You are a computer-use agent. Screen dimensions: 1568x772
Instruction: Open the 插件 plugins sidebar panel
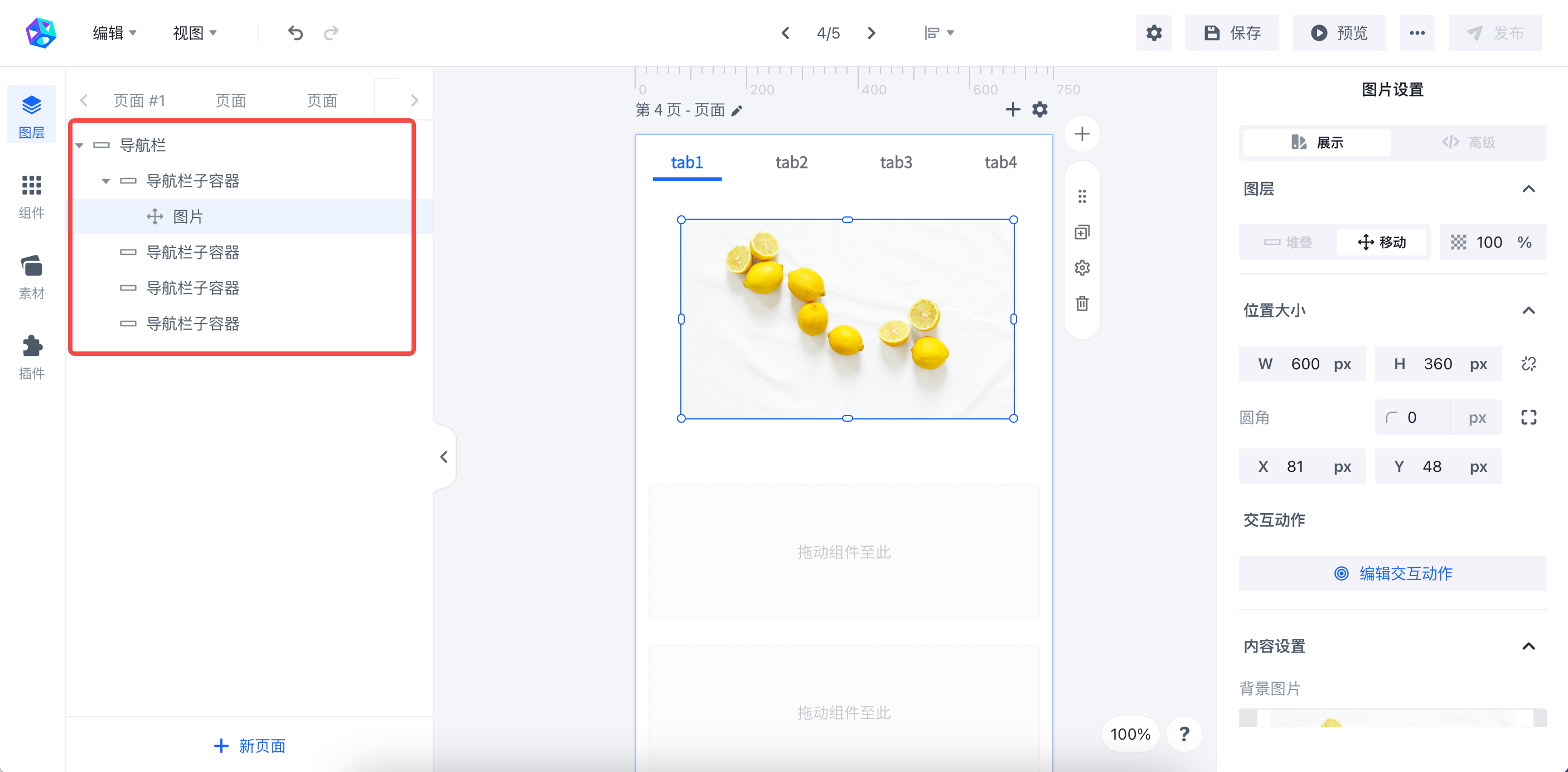[32, 358]
